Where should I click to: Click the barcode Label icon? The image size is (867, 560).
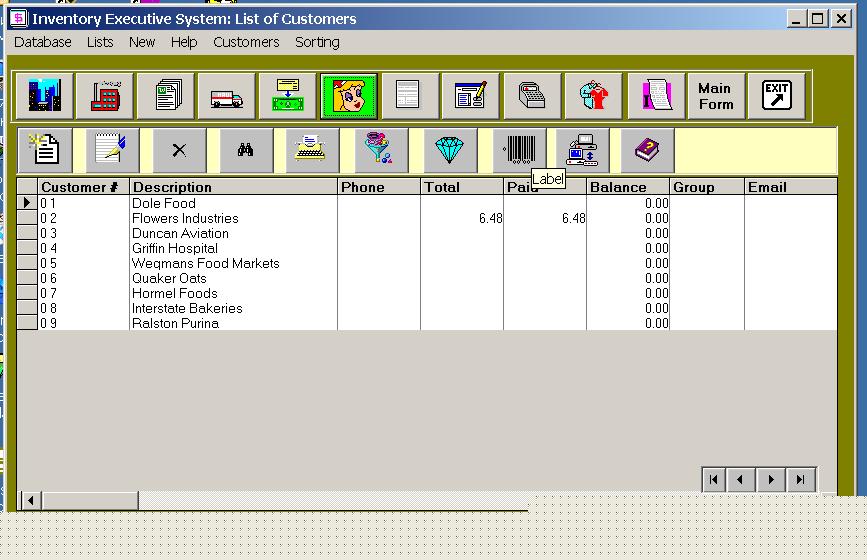click(520, 150)
